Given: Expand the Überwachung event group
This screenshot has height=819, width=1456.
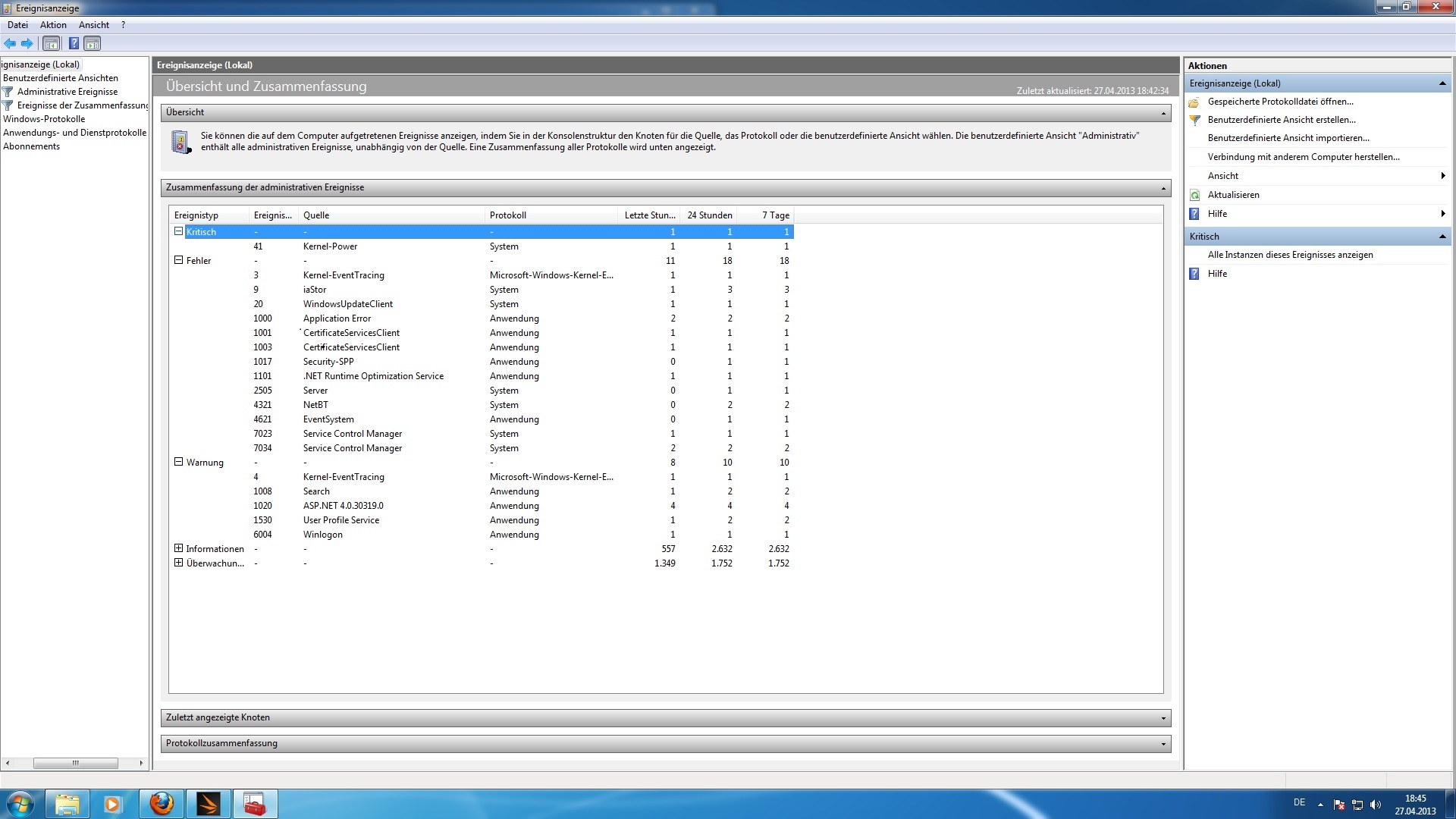Looking at the screenshot, I should pos(179,563).
